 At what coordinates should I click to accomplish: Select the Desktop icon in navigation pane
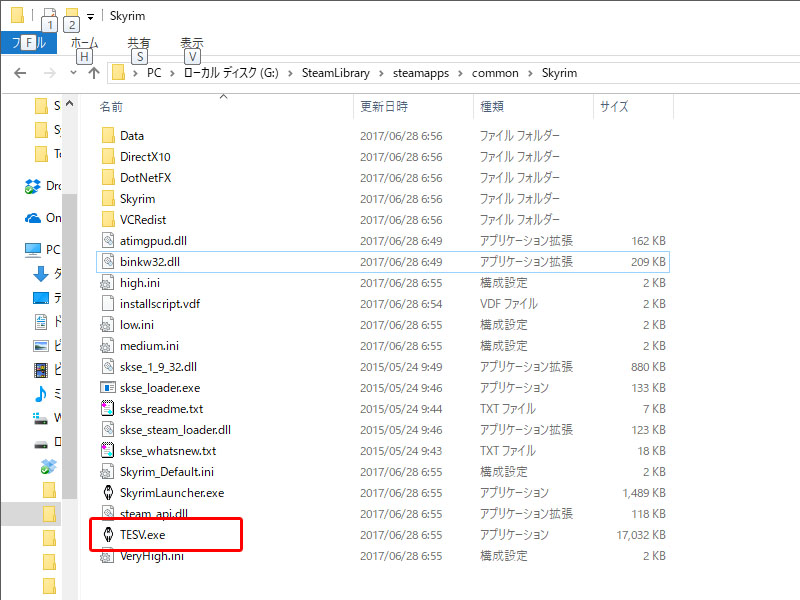41,297
